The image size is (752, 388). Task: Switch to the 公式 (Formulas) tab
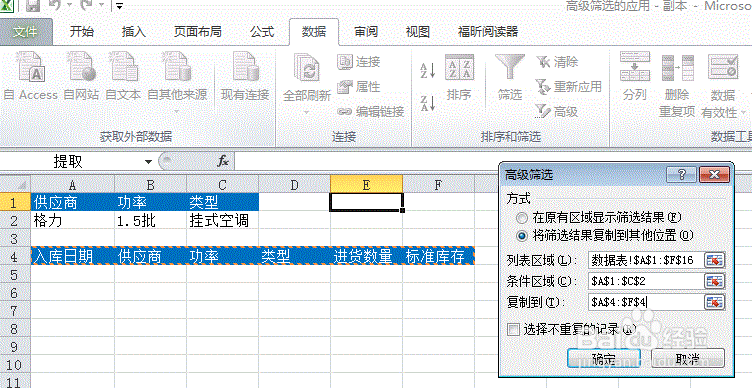(262, 32)
